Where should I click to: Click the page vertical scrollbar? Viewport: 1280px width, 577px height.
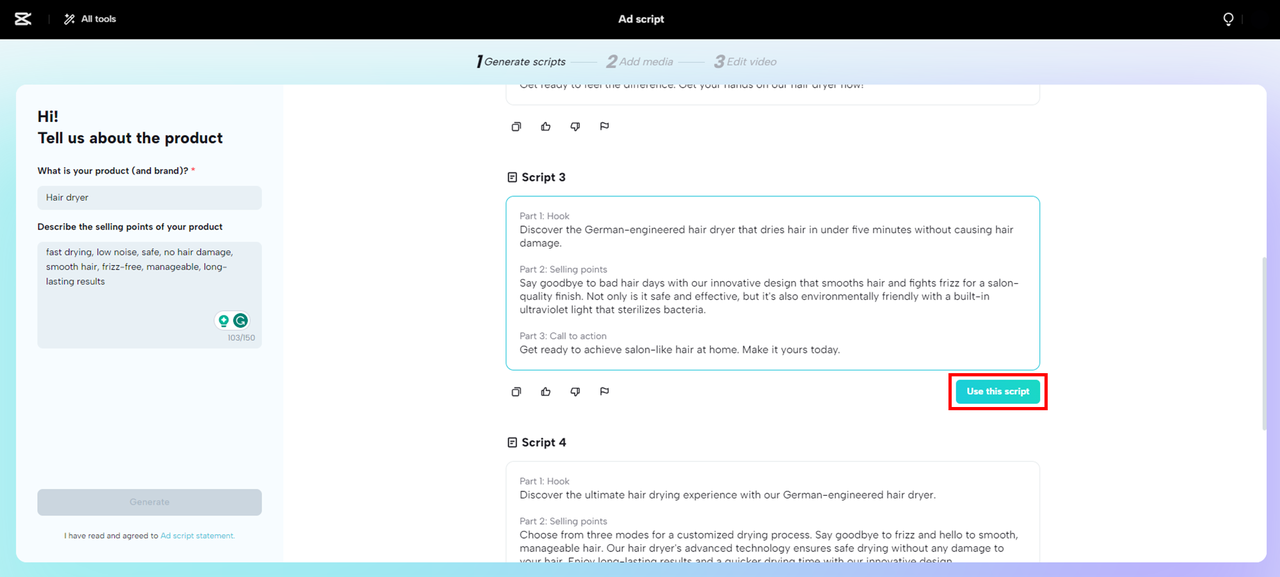pos(1266,345)
